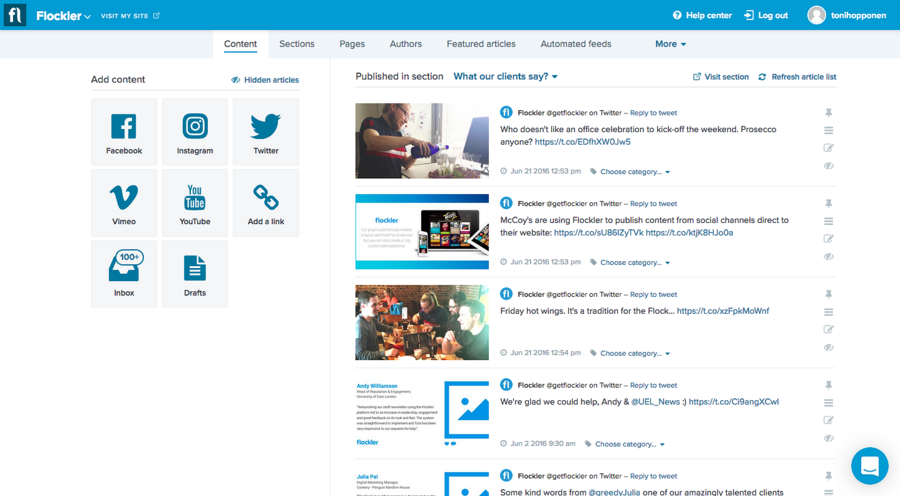Open the Inbox with 100+ items

pos(124,274)
